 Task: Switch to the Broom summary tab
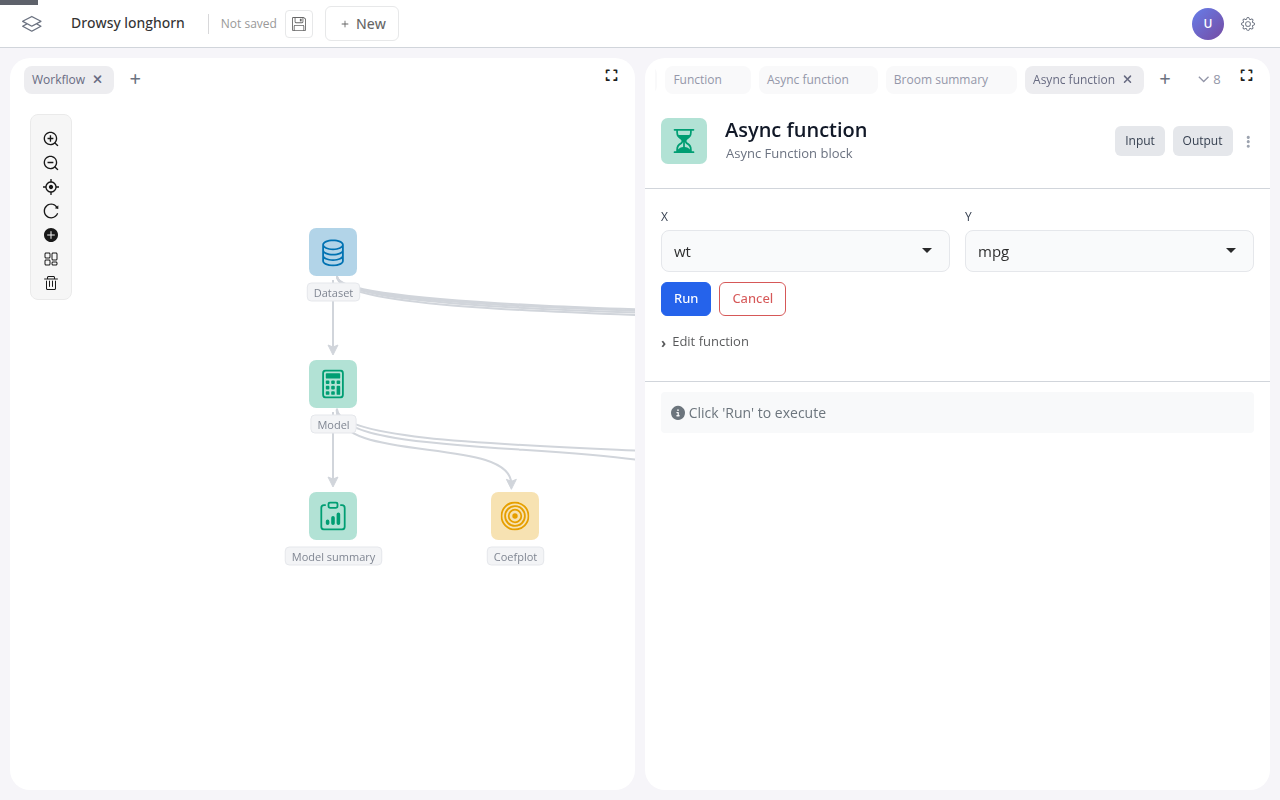click(x=941, y=80)
